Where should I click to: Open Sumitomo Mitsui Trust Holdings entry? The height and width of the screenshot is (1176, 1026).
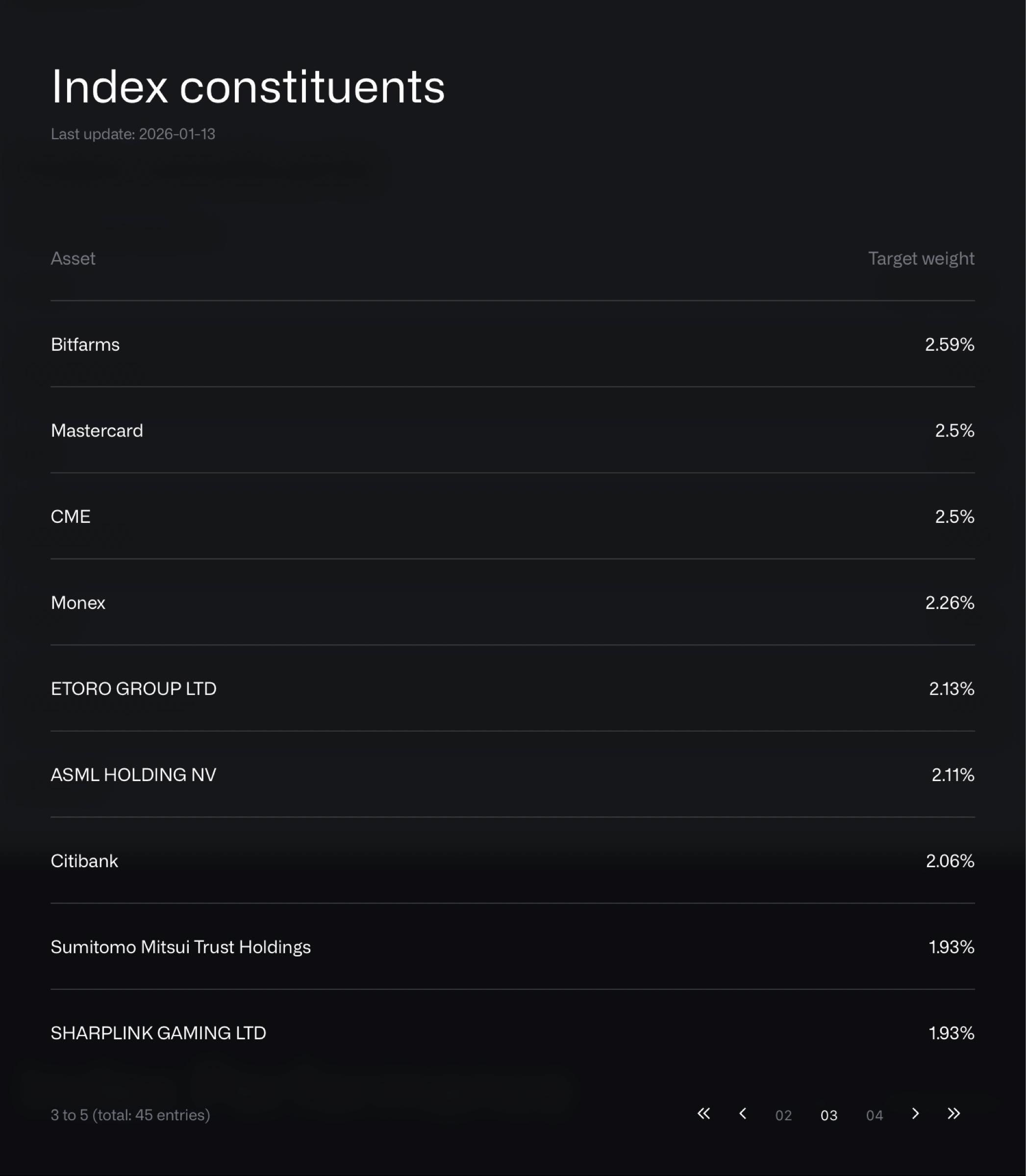tap(180, 947)
